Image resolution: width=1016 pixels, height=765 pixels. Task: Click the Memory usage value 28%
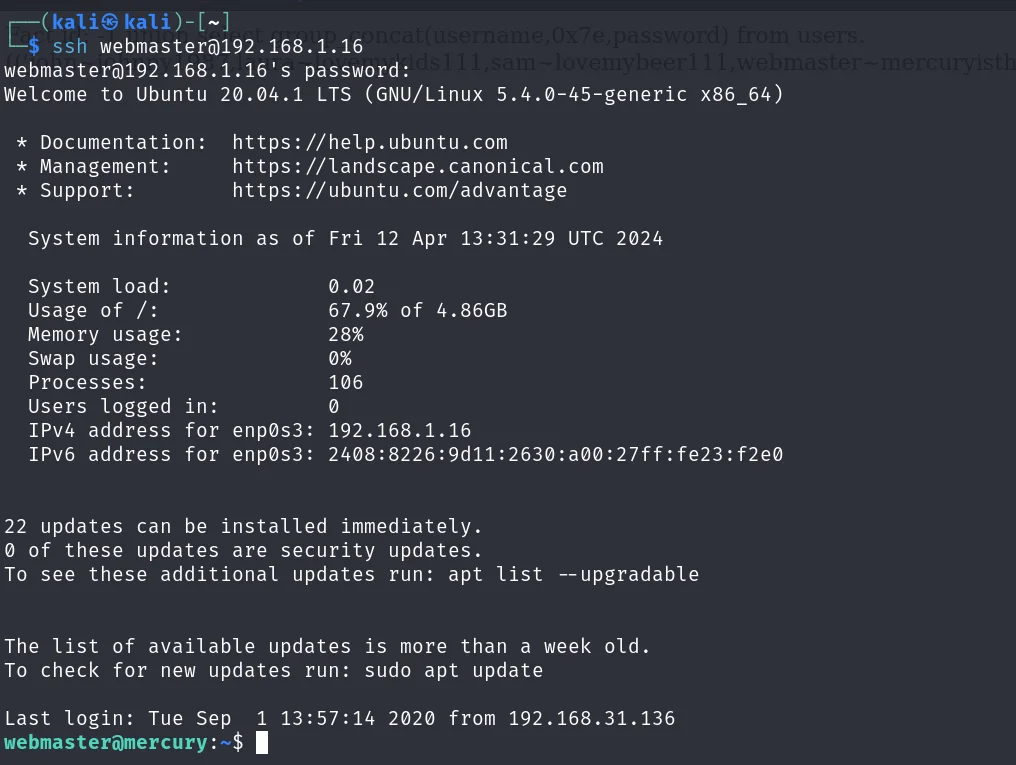(x=346, y=334)
